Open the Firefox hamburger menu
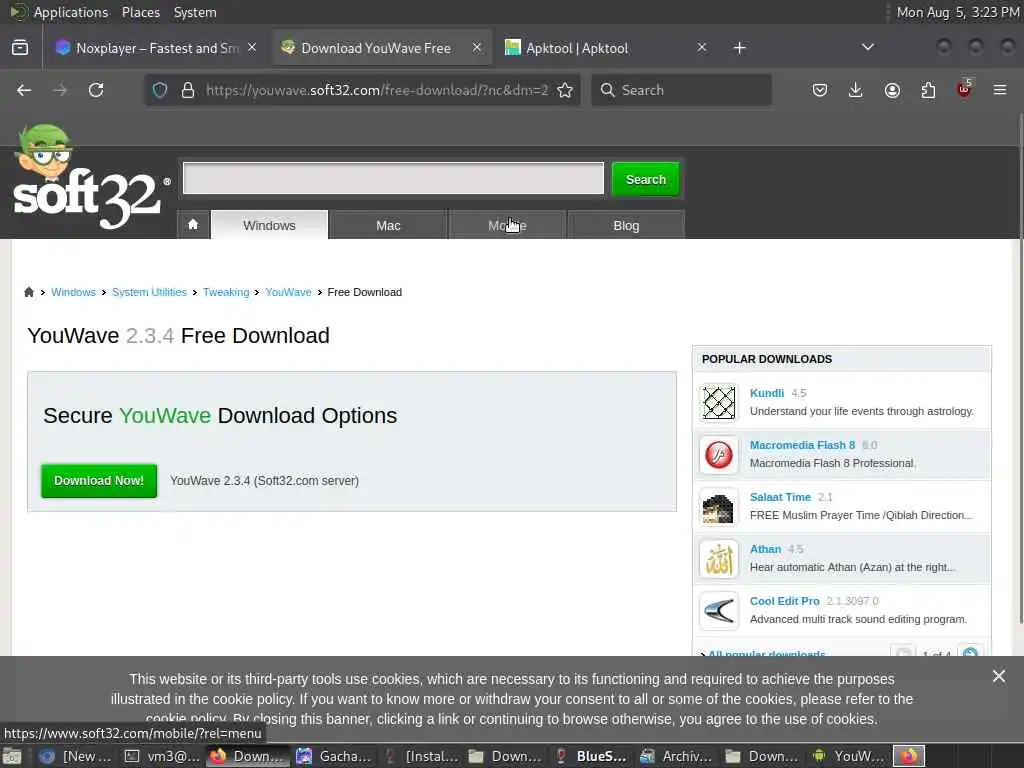 (1000, 90)
